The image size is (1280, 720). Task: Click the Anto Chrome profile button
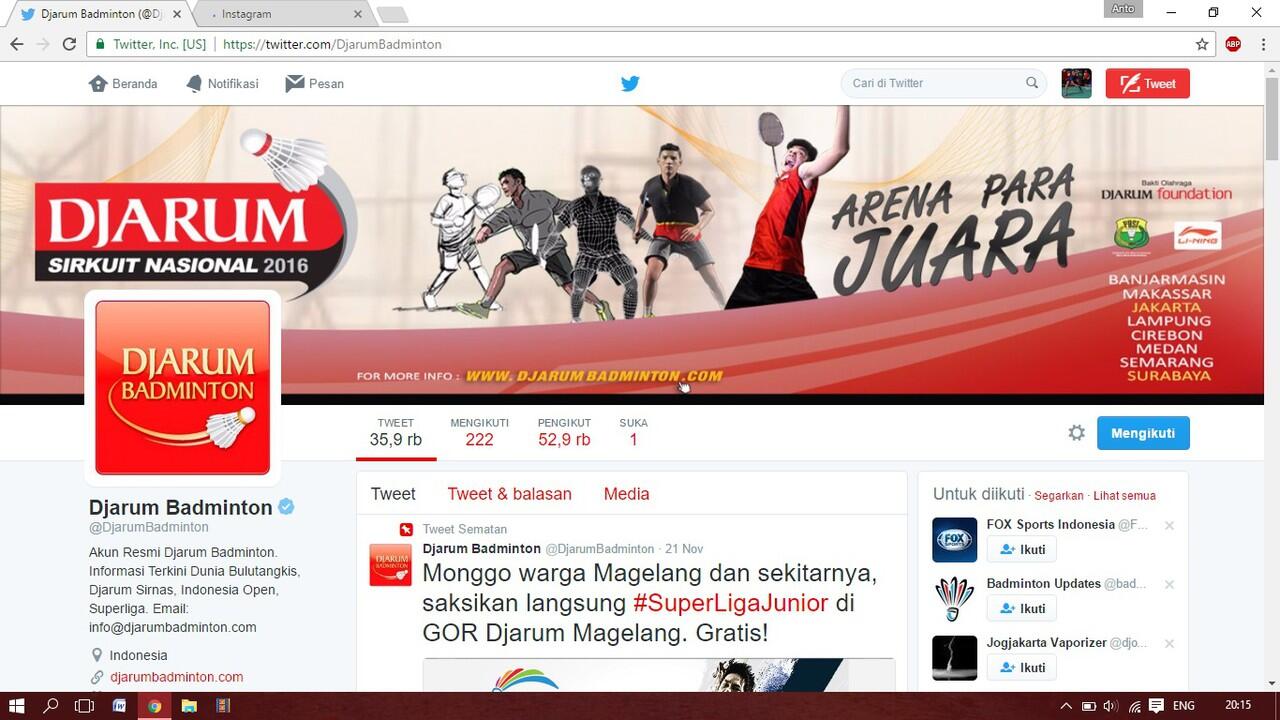1123,9
